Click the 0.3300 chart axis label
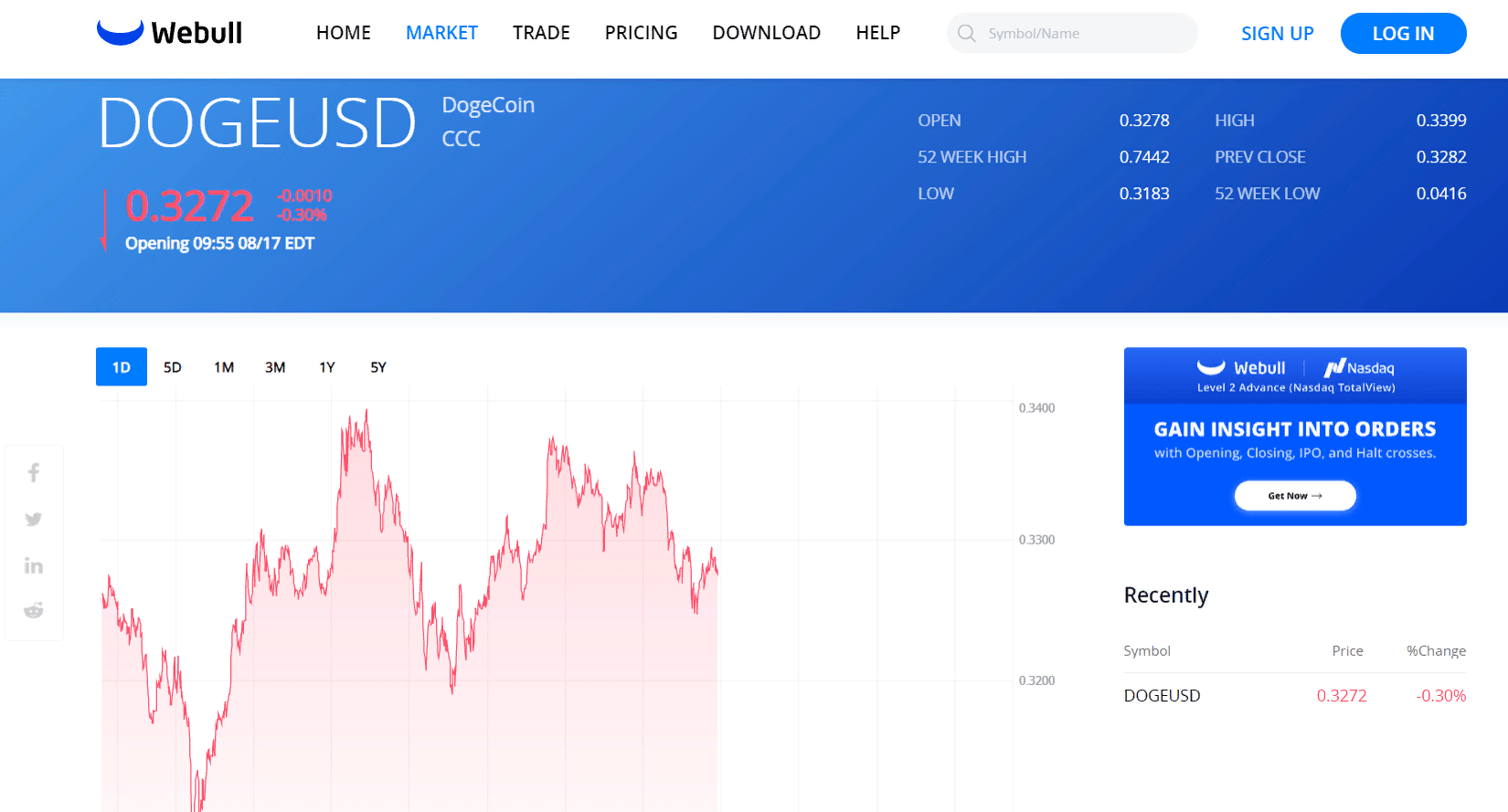 (x=1036, y=540)
